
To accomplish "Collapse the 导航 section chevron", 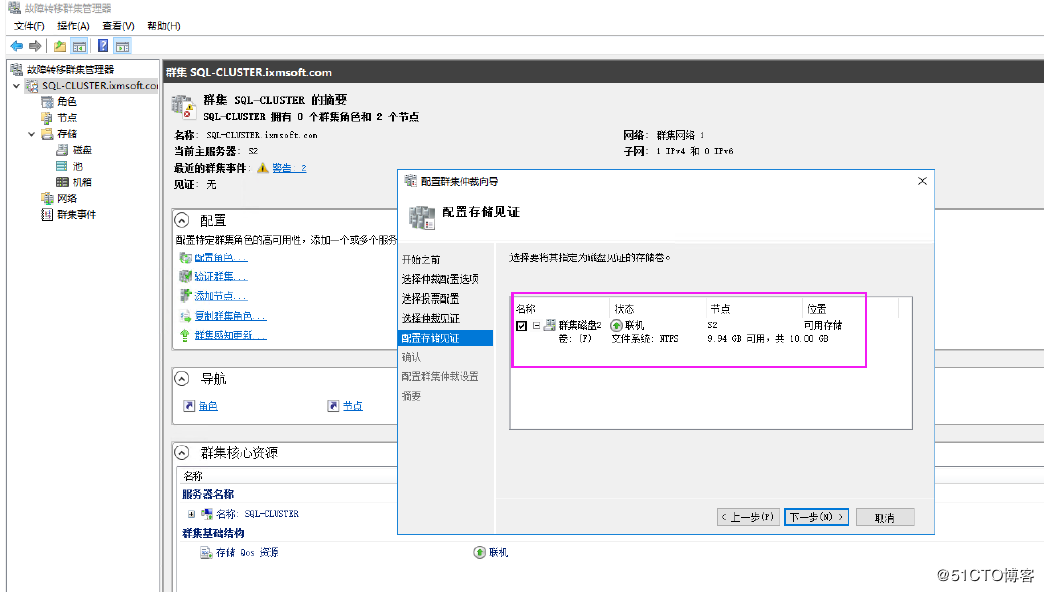I will (x=181, y=378).
